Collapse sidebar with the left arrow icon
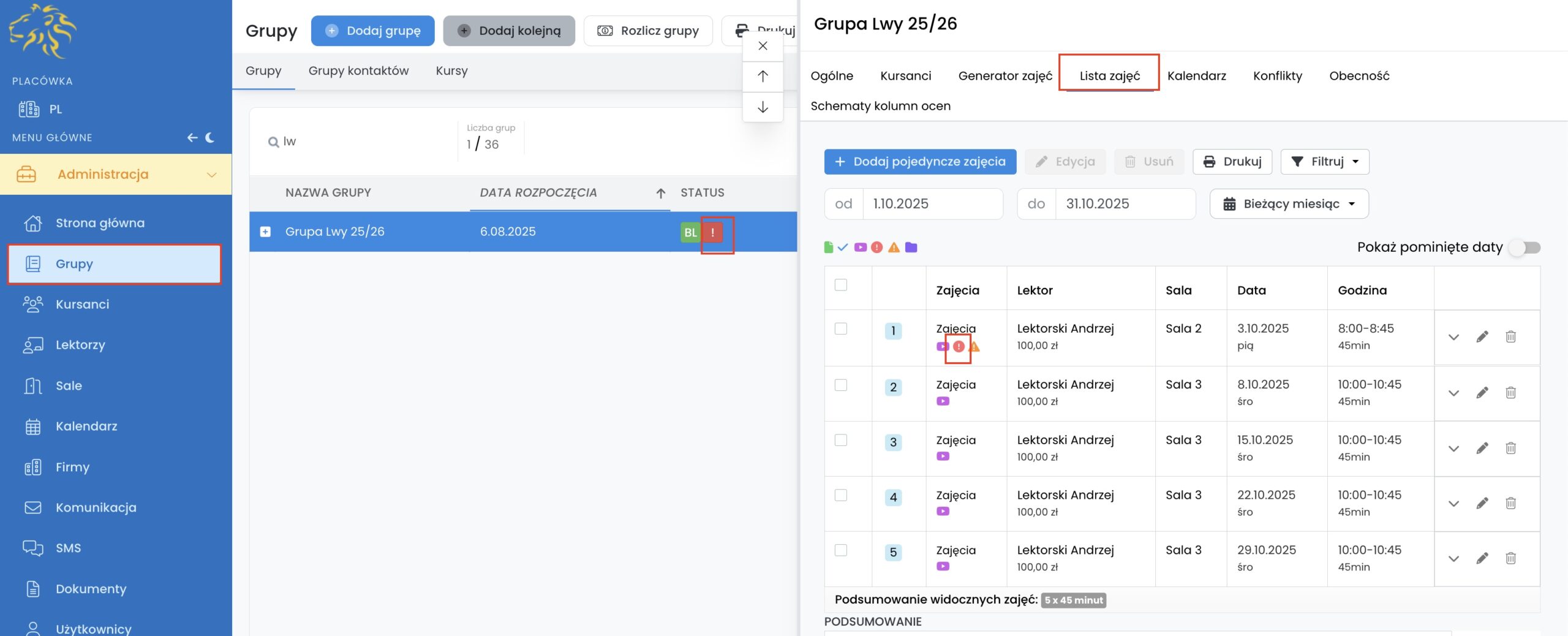1568x636 pixels. [x=192, y=137]
